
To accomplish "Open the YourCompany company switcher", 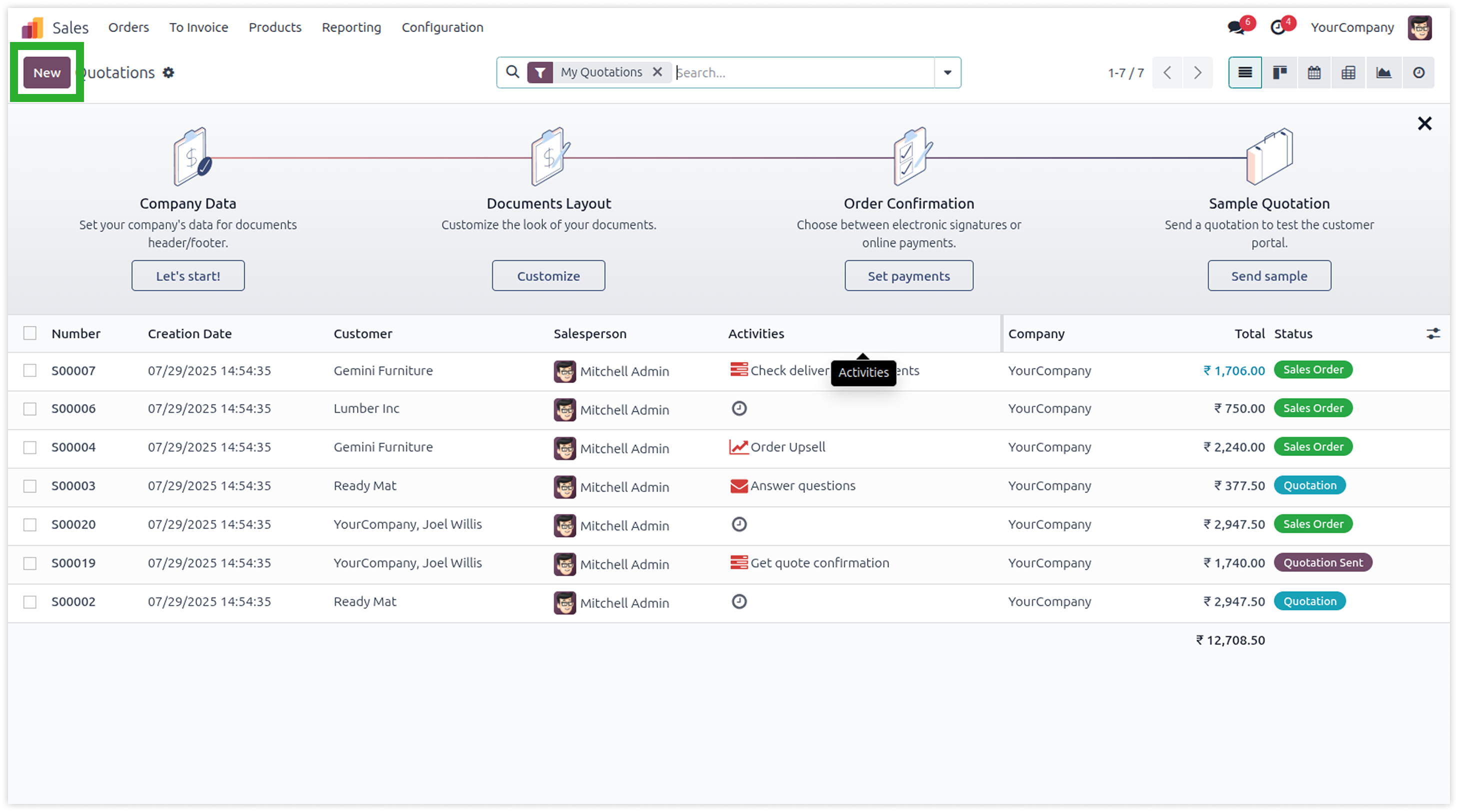I will [1351, 27].
